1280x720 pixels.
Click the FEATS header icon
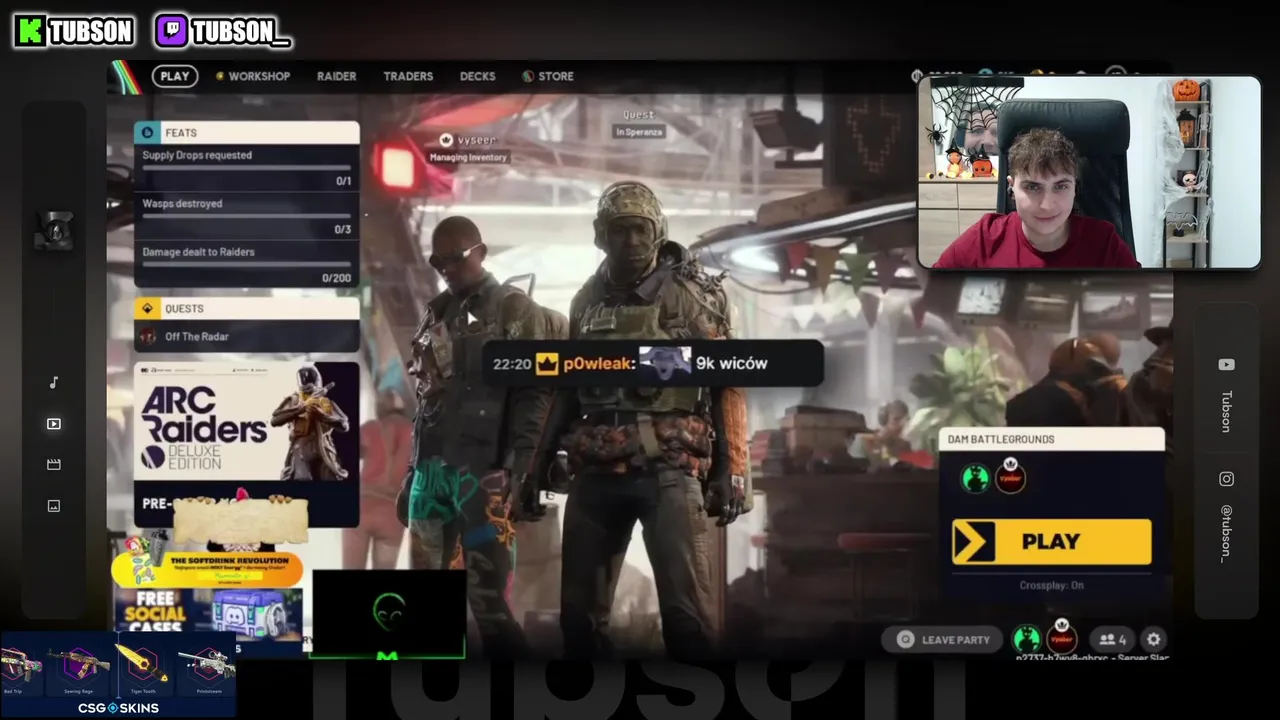tap(148, 132)
